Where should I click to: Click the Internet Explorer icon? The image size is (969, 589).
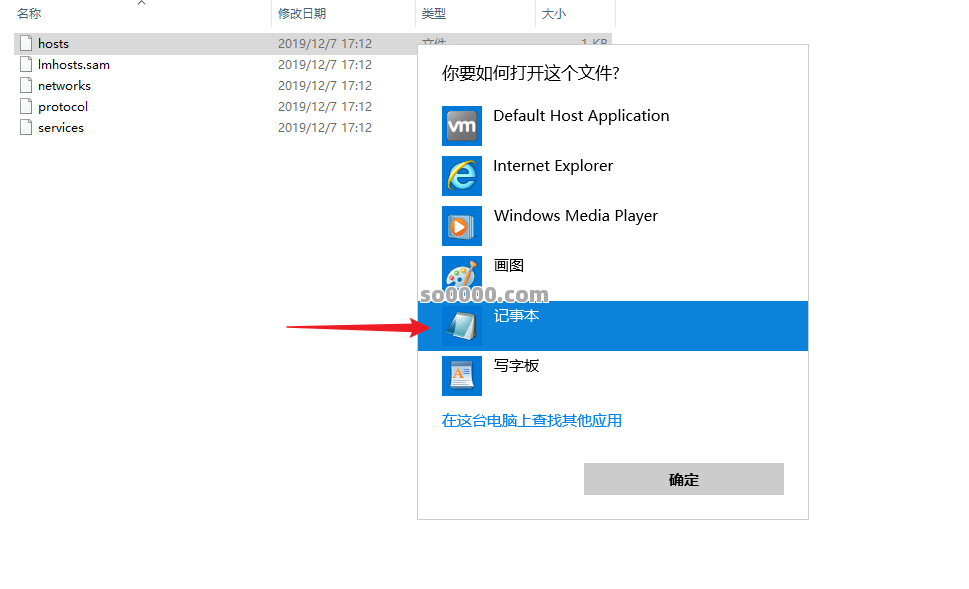[462, 176]
